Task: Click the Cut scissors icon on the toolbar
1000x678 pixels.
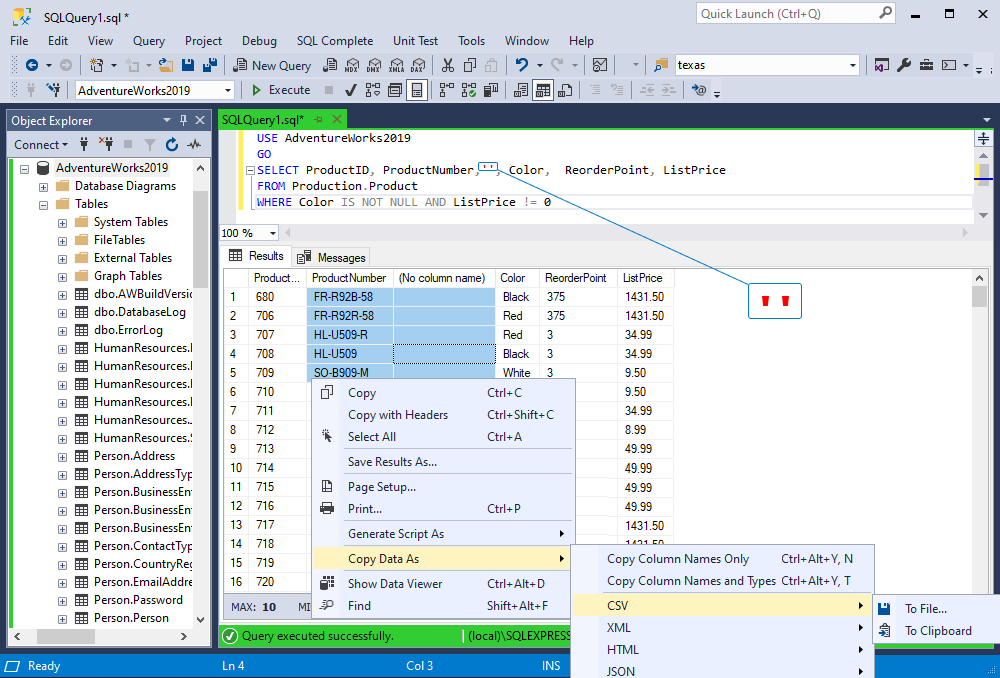Action: 448,64
